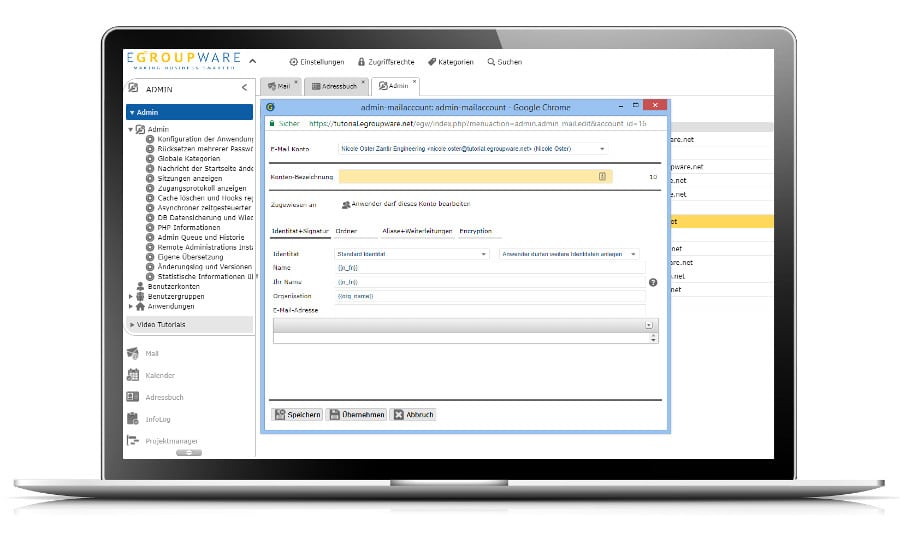
Task: Collapse the ADMIN sidebar with the chevron
Action: 245,87
